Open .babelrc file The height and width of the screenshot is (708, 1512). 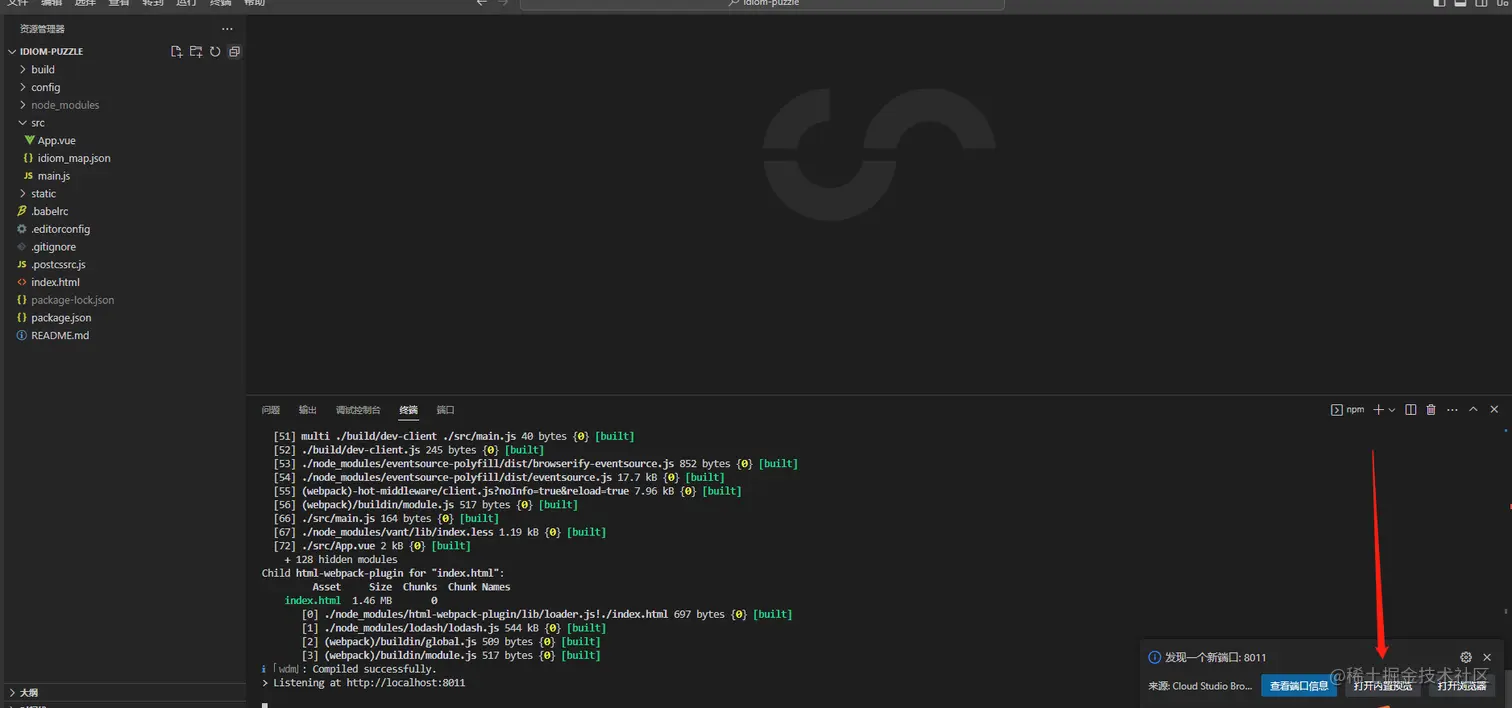point(123,211)
